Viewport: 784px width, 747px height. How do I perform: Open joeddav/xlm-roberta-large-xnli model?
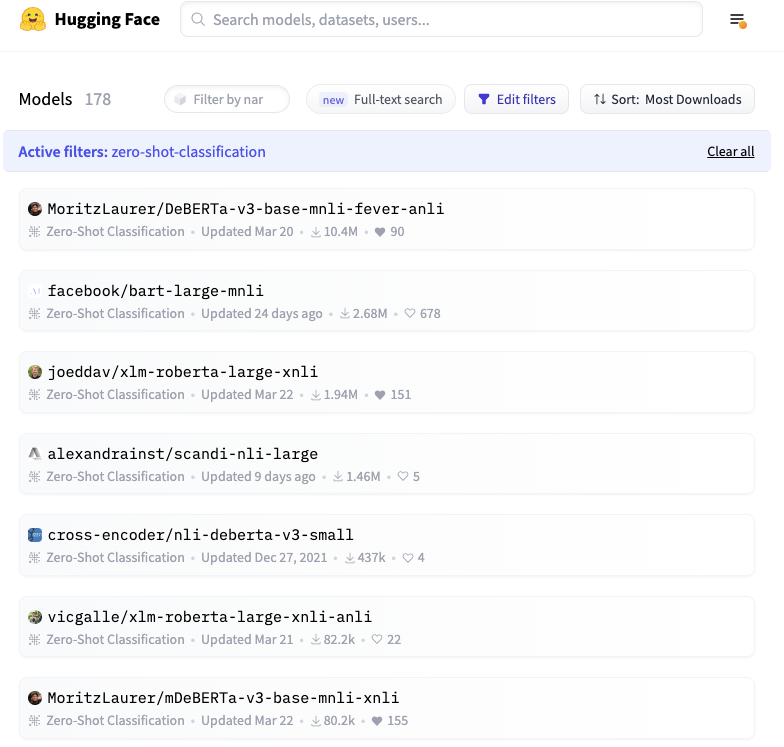coord(182,372)
